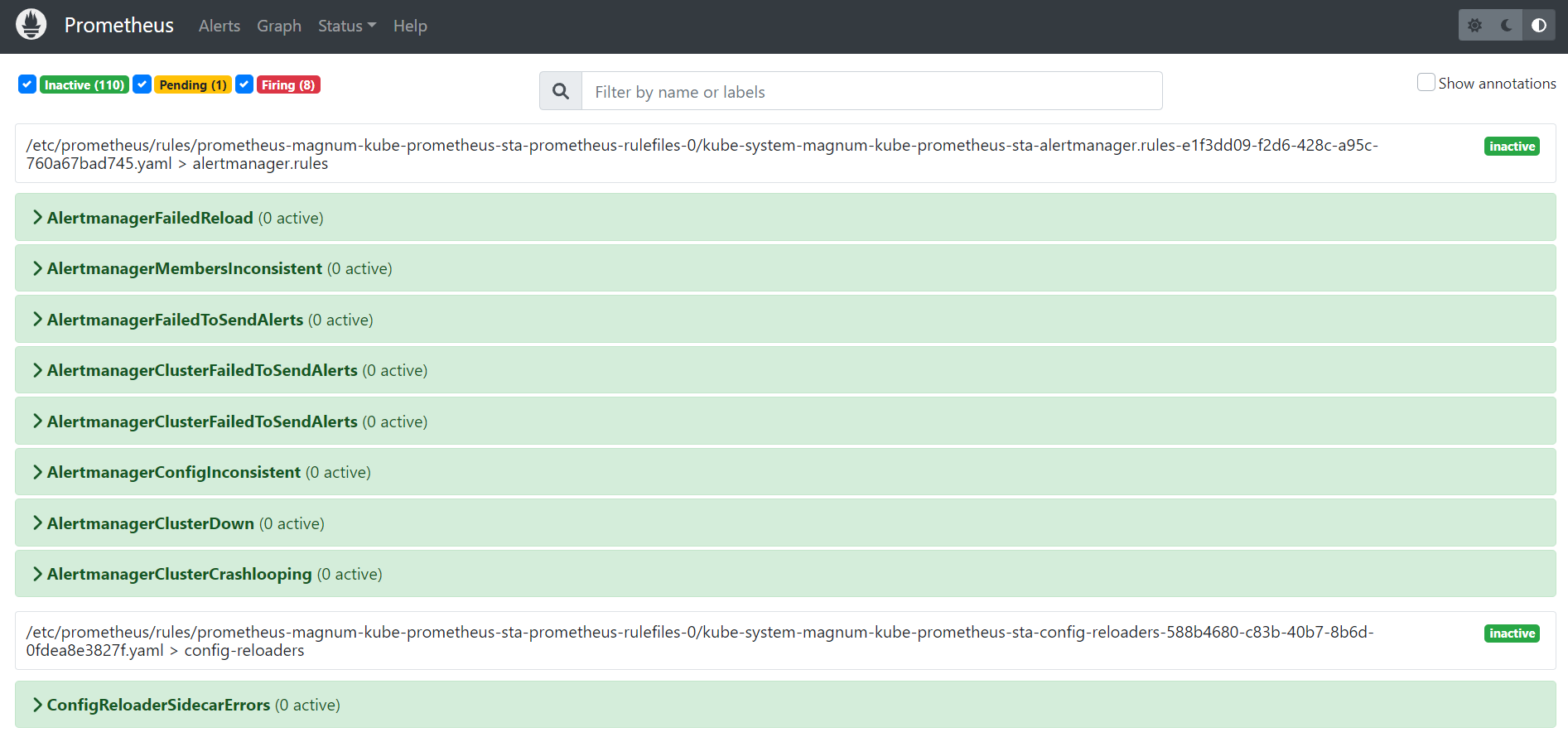Go to Prometheus home title link

point(119,26)
